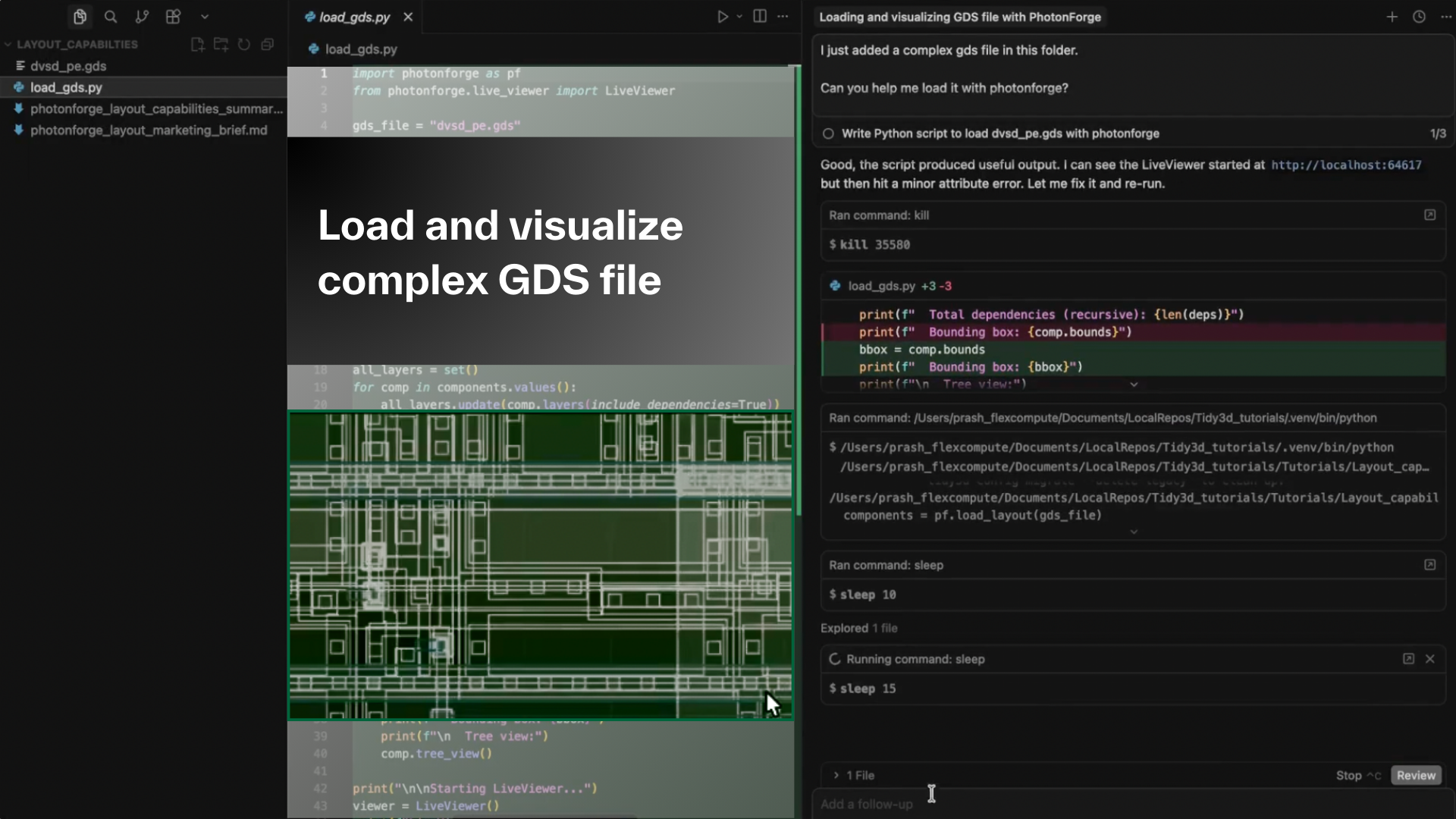This screenshot has width=1456, height=819.
Task: Open the run button dropdown arrow
Action: click(739, 17)
